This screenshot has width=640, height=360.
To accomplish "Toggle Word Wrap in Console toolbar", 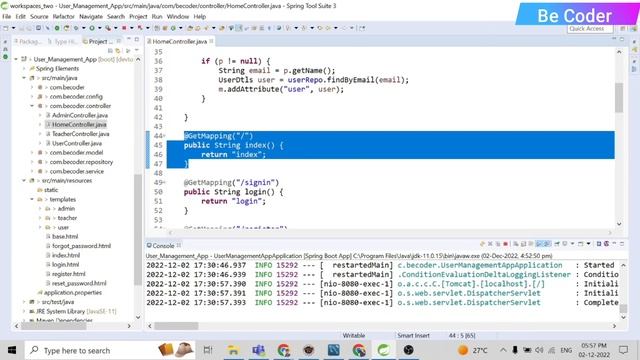I will (531, 244).
